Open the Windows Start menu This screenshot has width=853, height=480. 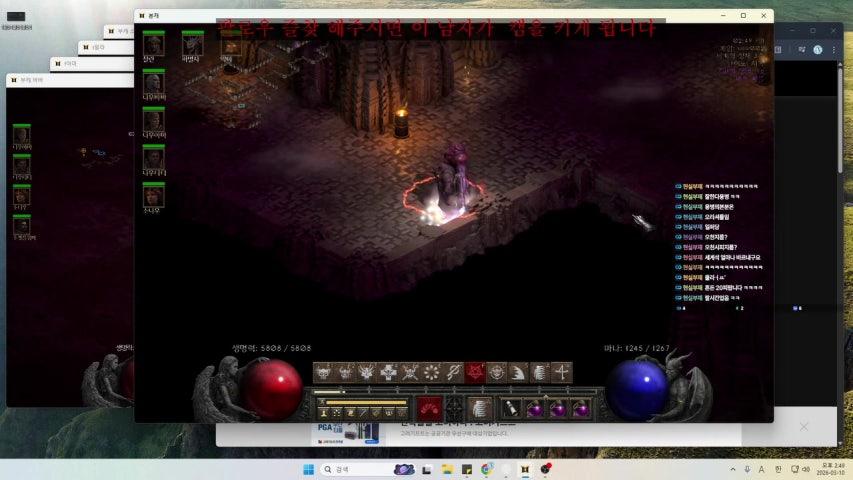pyautogui.click(x=308, y=469)
